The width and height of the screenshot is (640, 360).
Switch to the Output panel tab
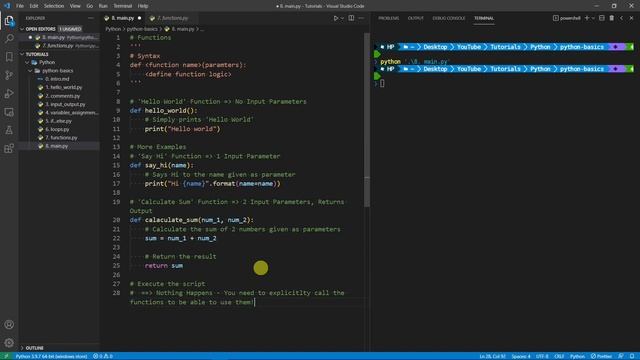click(x=416, y=18)
